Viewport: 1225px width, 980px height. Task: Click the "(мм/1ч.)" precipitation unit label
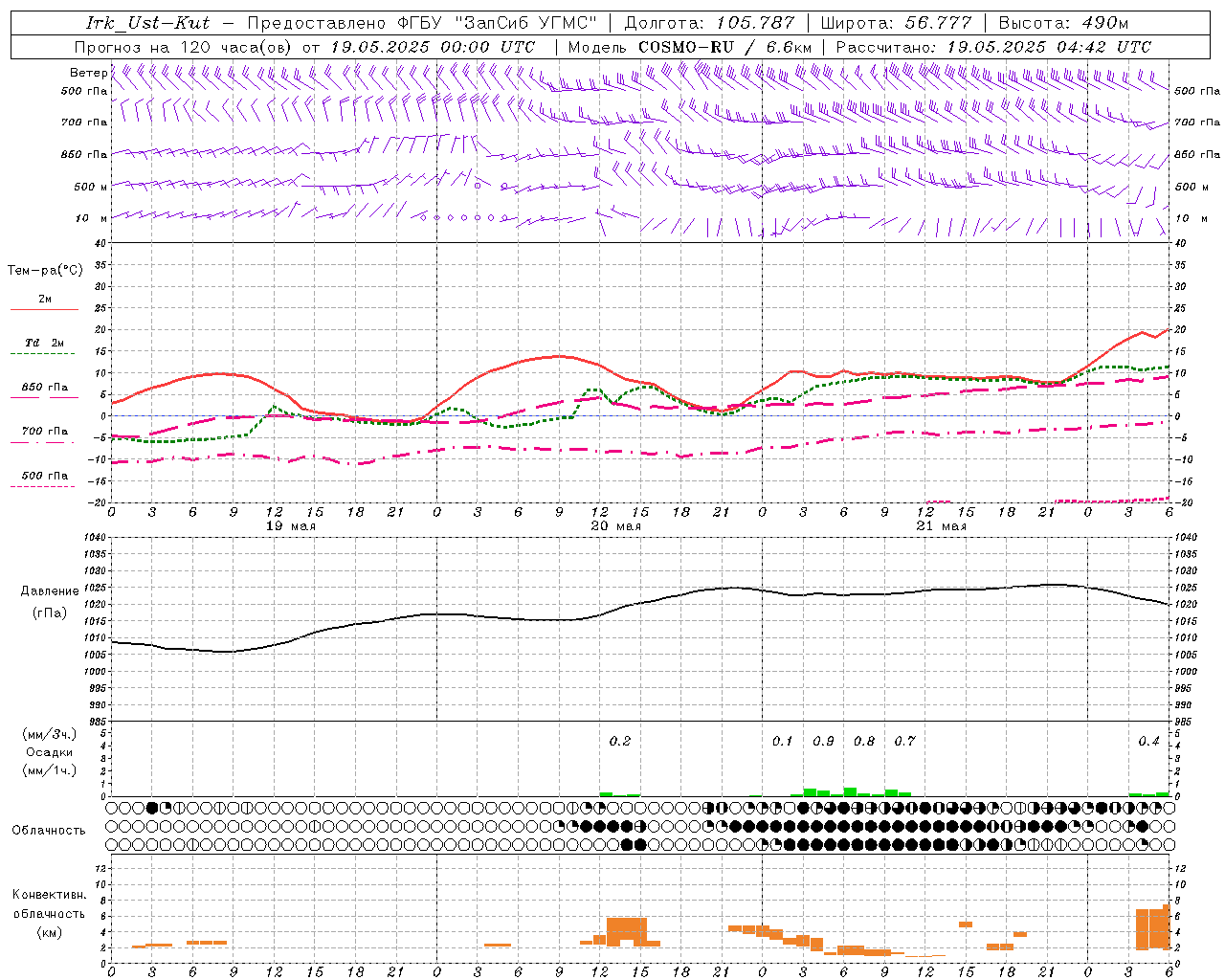(x=49, y=770)
